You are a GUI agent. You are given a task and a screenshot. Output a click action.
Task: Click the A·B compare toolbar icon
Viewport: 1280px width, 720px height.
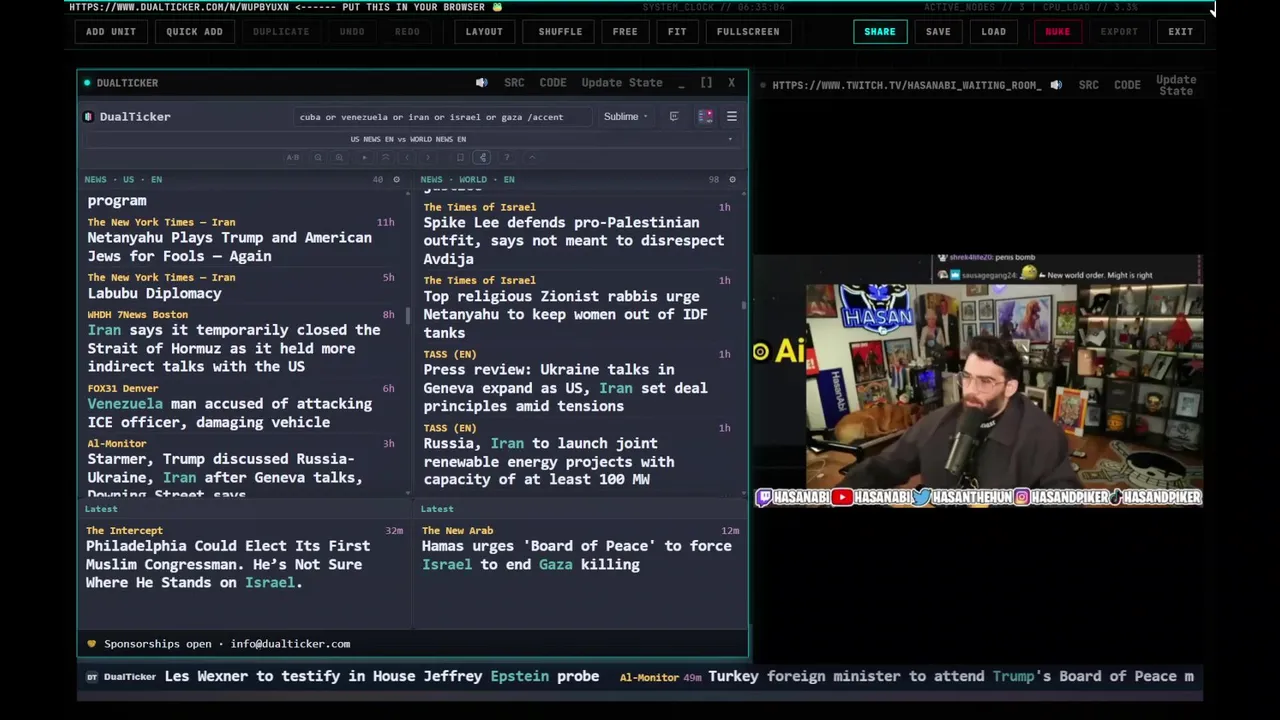(293, 157)
